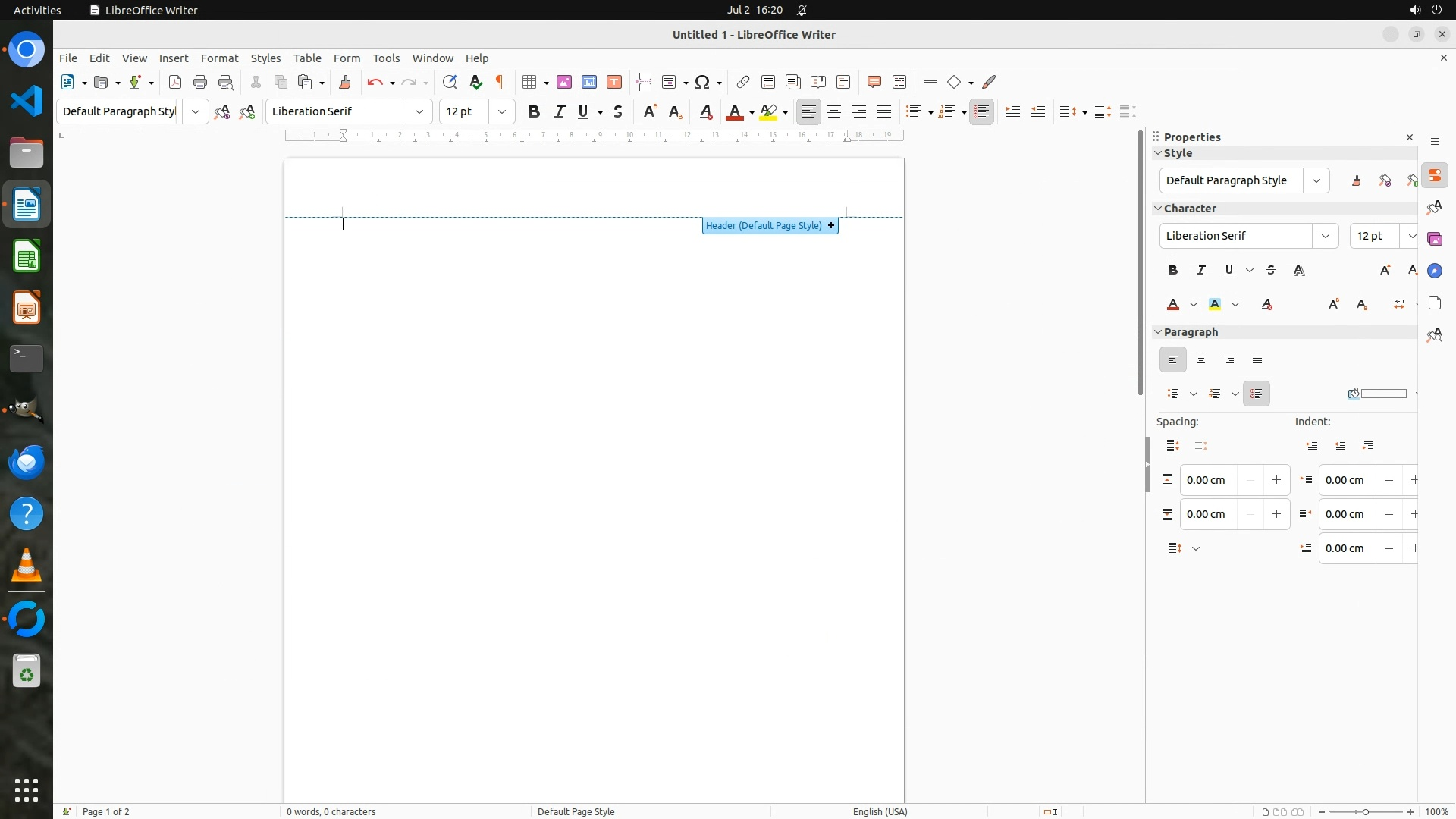Expand the Font Size dropdown in toolbar
1456x819 pixels.
502,111
